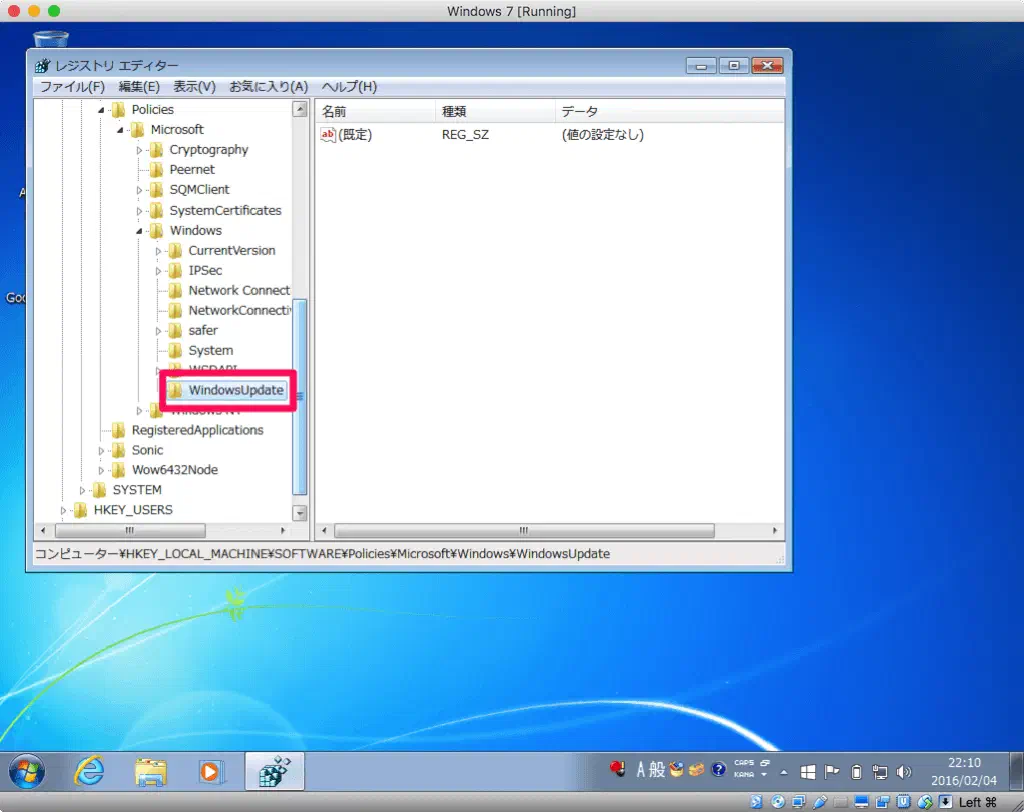Click the tree scrollbar's up arrow
The image size is (1024, 812).
click(299, 110)
